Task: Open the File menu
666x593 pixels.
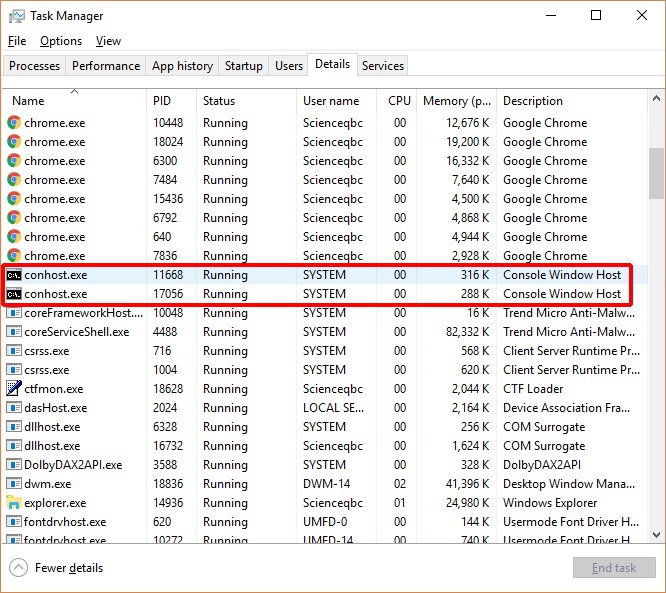Action: (17, 41)
